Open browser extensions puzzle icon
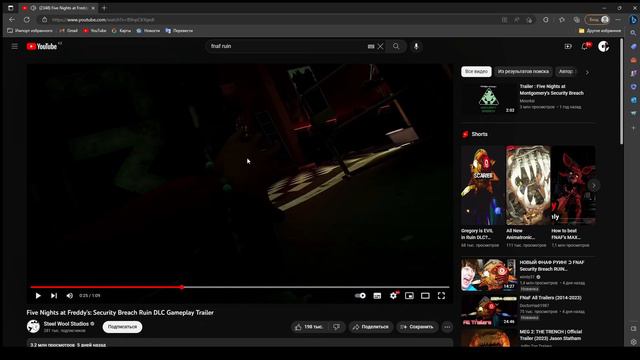This screenshot has width=640, height=360. 546,20
